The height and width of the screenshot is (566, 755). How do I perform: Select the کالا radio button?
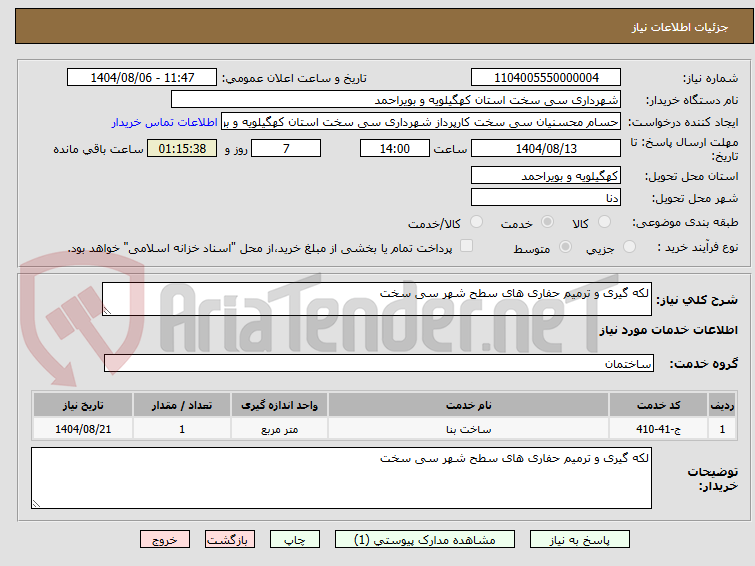pyautogui.click(x=604, y=222)
